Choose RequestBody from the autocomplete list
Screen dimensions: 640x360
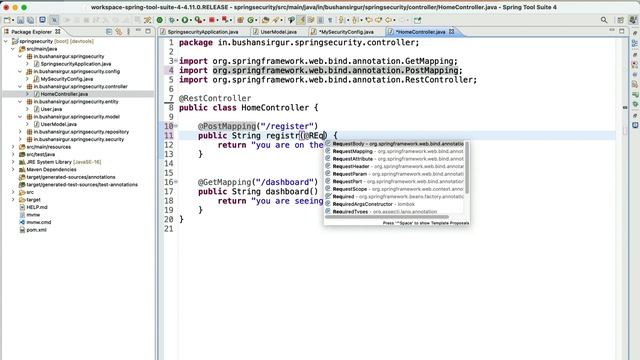point(394,144)
